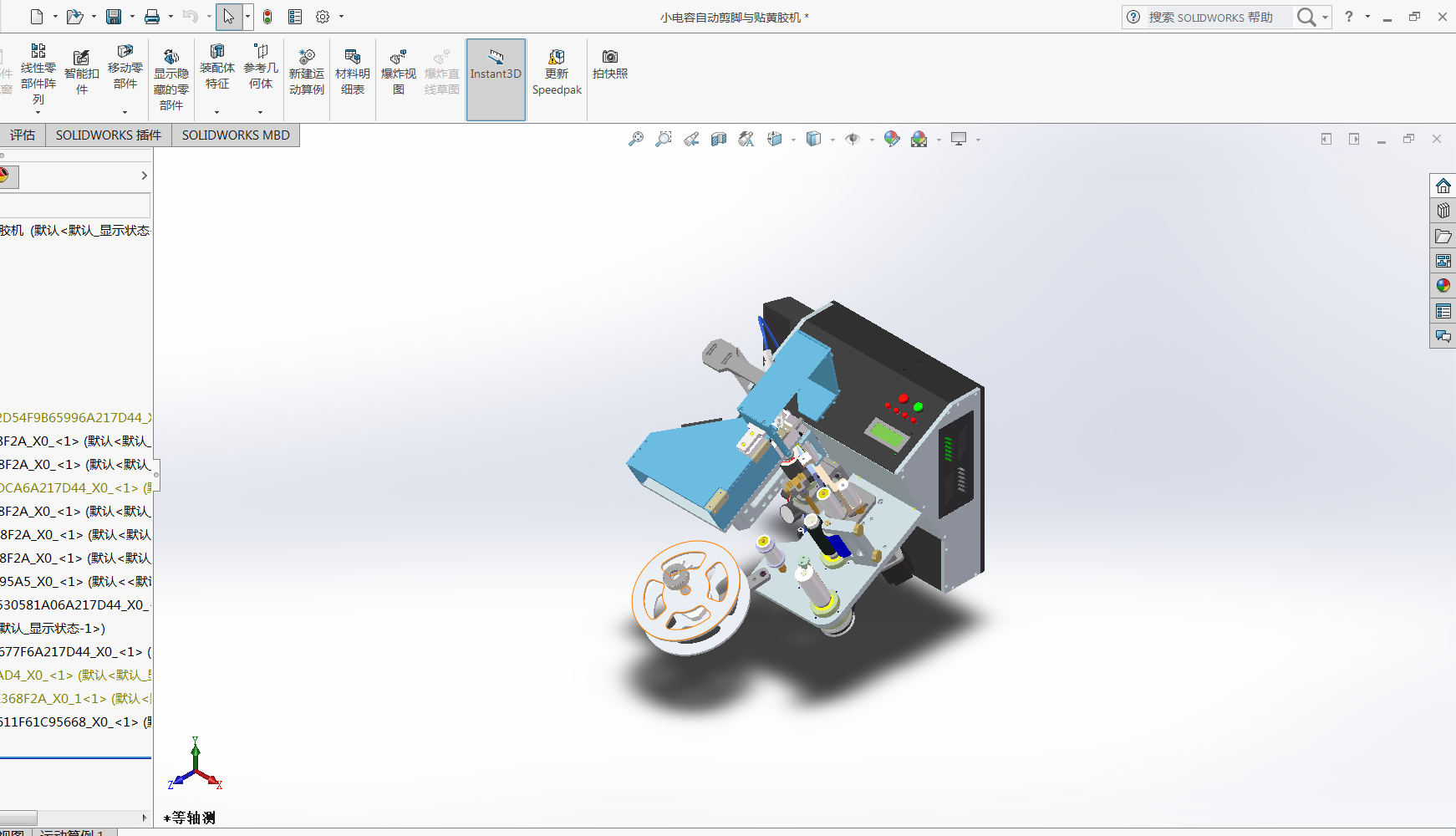This screenshot has height=836, width=1456.
Task: Click 显示隐藏的零部件 tool
Action: pyautogui.click(x=171, y=79)
